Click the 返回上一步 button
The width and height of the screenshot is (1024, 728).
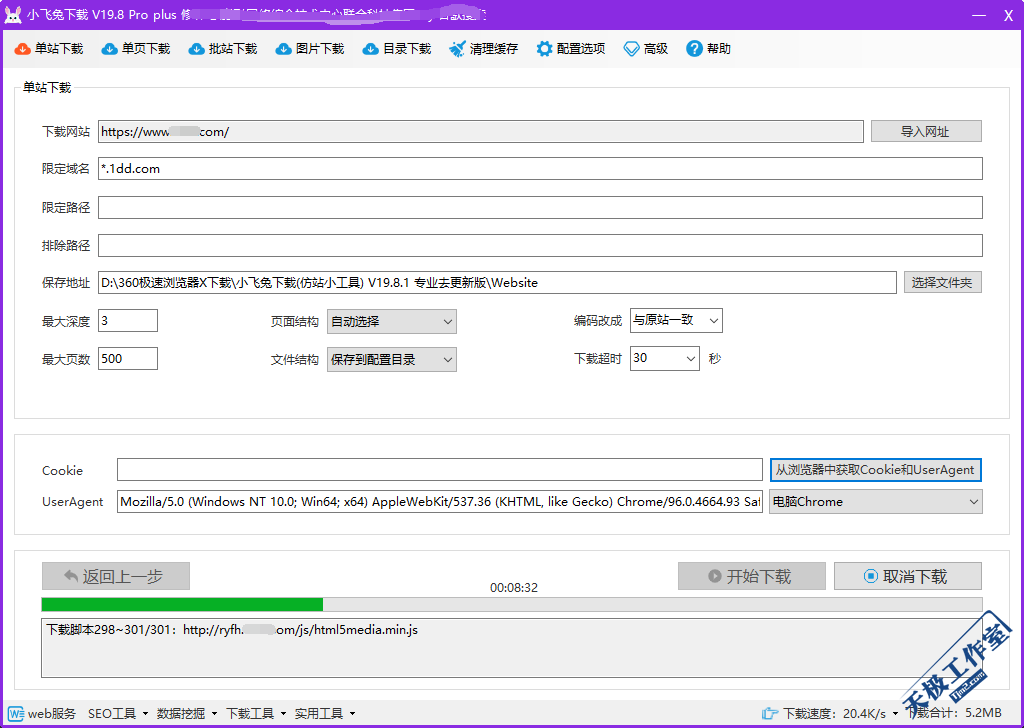116,576
